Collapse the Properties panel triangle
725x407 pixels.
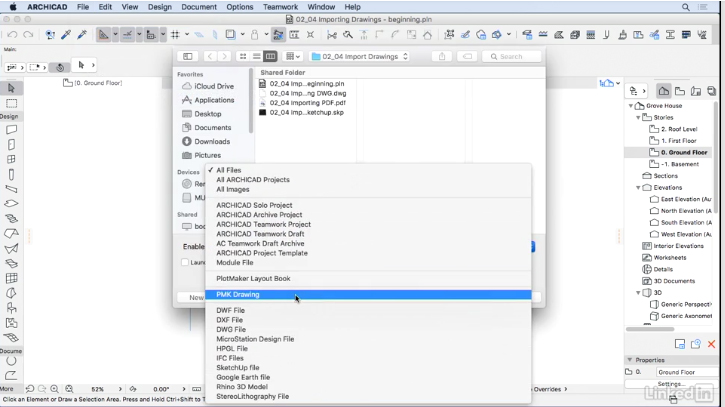(x=630, y=360)
